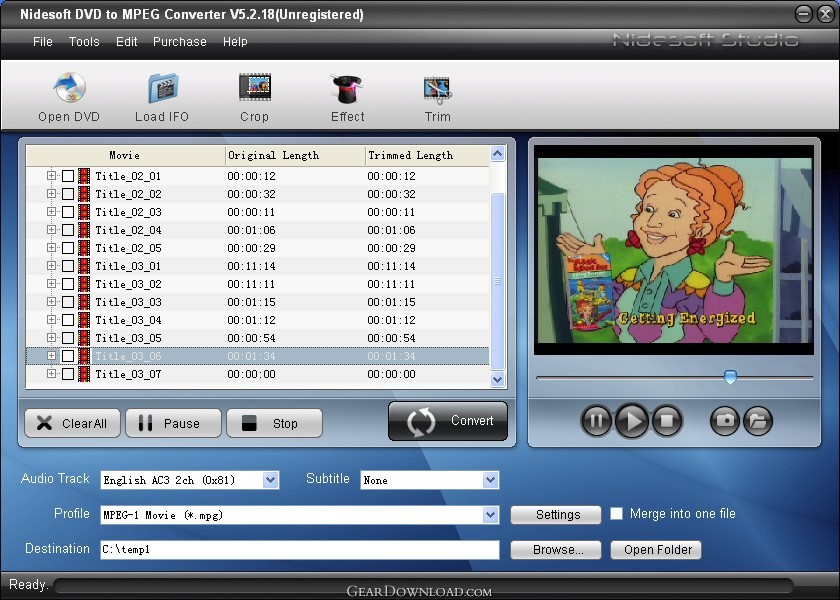The height and width of the screenshot is (600, 840).
Task: Click the film icon for Title_03_04
Action: 84,320
